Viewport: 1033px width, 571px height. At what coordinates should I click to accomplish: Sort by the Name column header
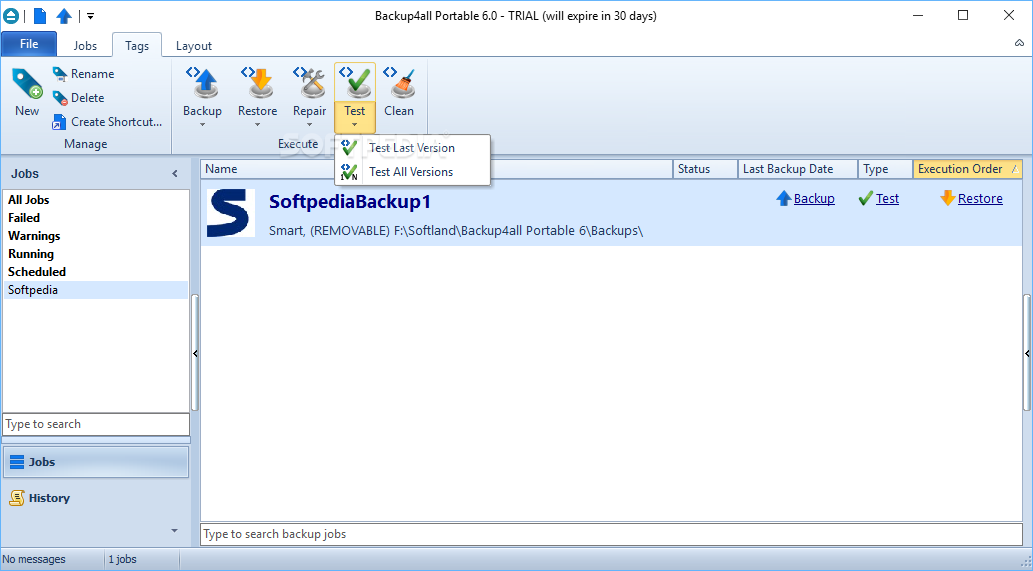[x=437, y=169]
